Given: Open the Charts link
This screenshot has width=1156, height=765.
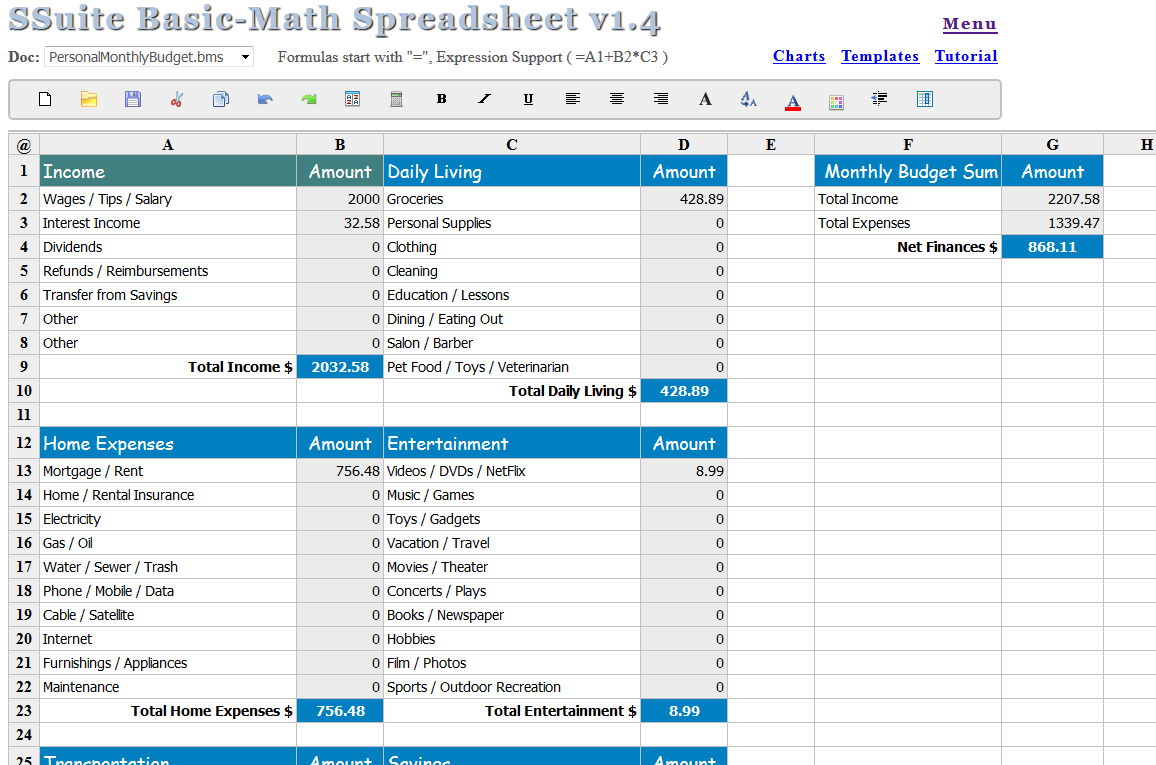Looking at the screenshot, I should 799,56.
